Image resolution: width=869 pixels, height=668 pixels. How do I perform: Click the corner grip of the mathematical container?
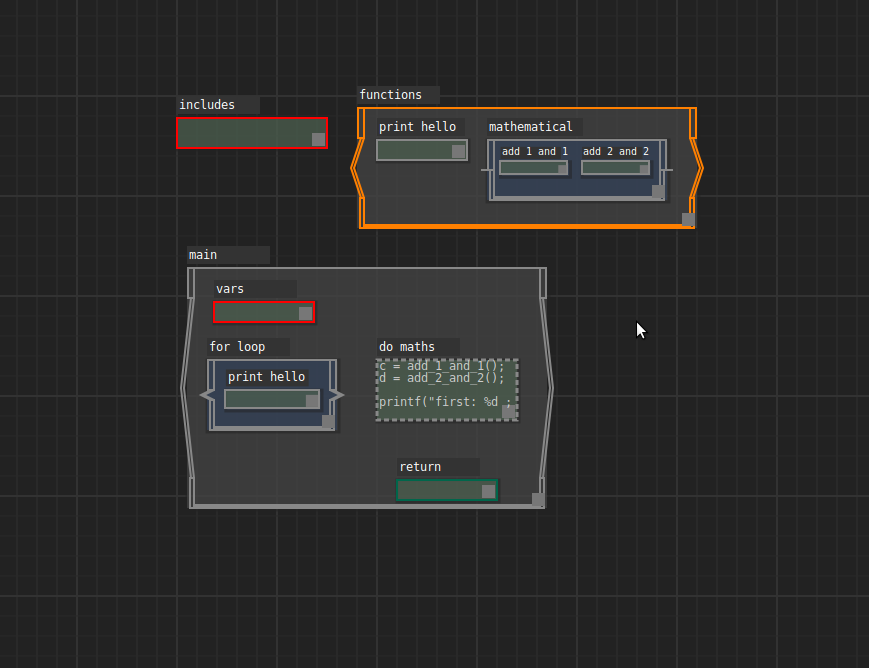click(x=658, y=190)
